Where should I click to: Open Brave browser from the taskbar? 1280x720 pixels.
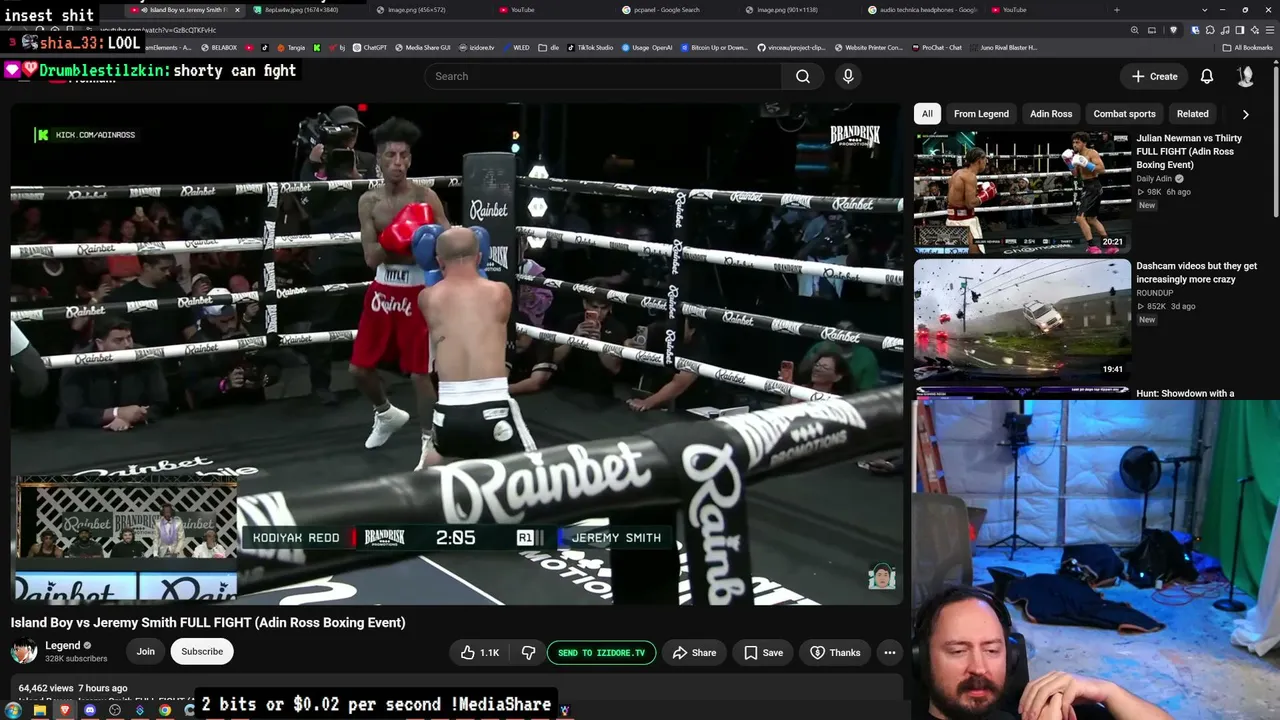(x=65, y=710)
